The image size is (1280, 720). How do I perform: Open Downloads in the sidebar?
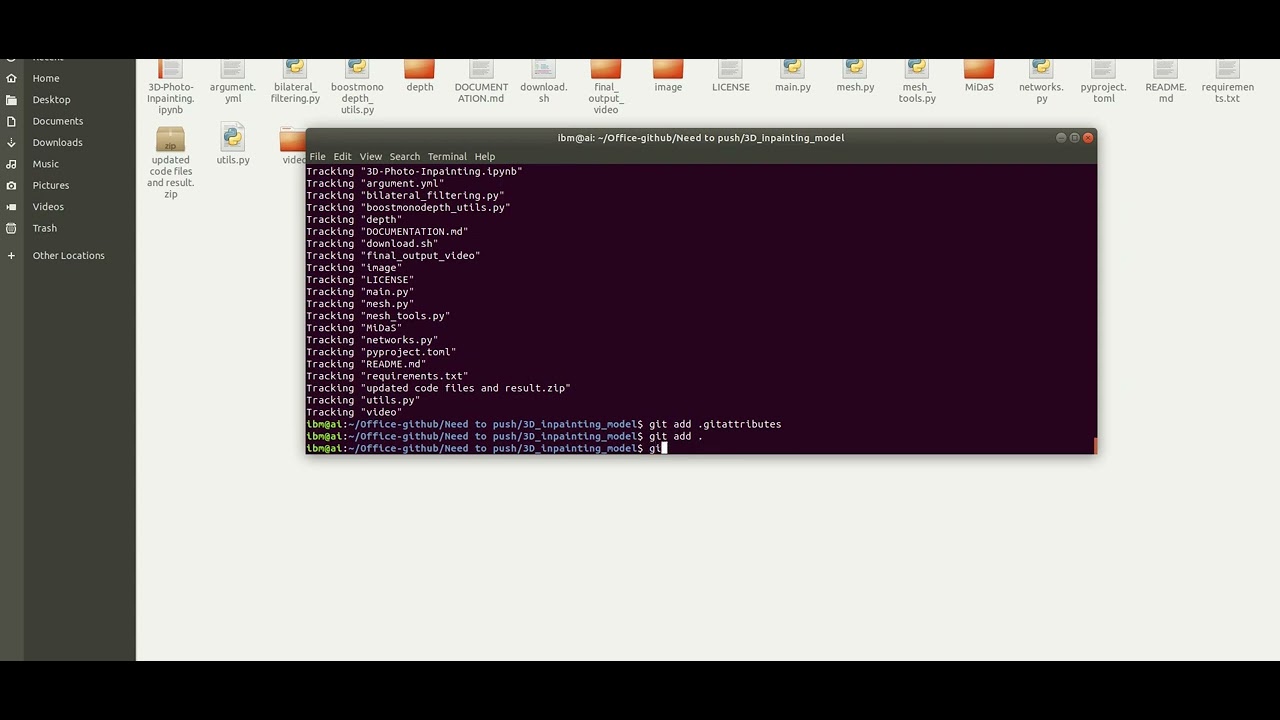pyautogui.click(x=57, y=142)
